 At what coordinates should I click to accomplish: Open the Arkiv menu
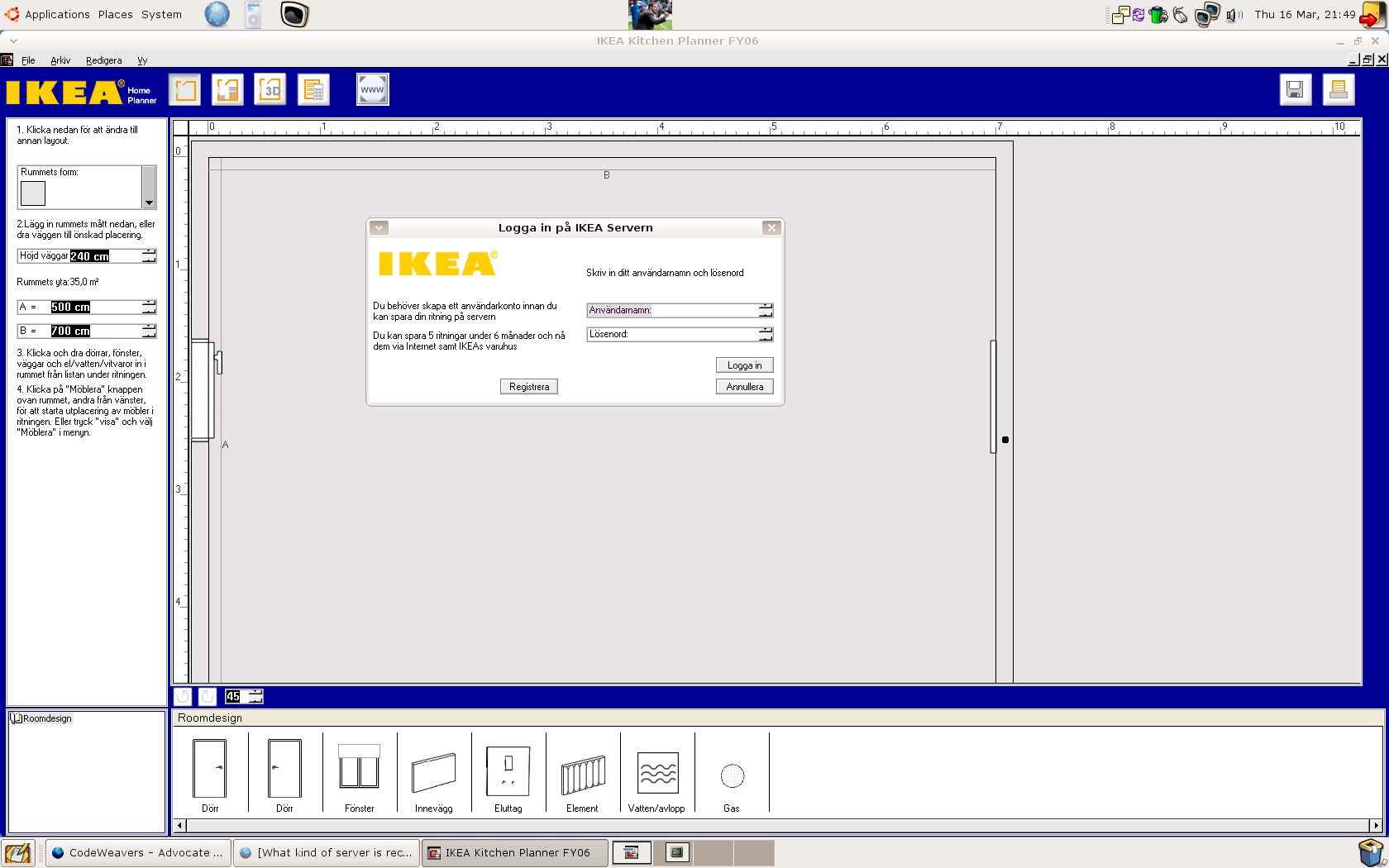(60, 60)
